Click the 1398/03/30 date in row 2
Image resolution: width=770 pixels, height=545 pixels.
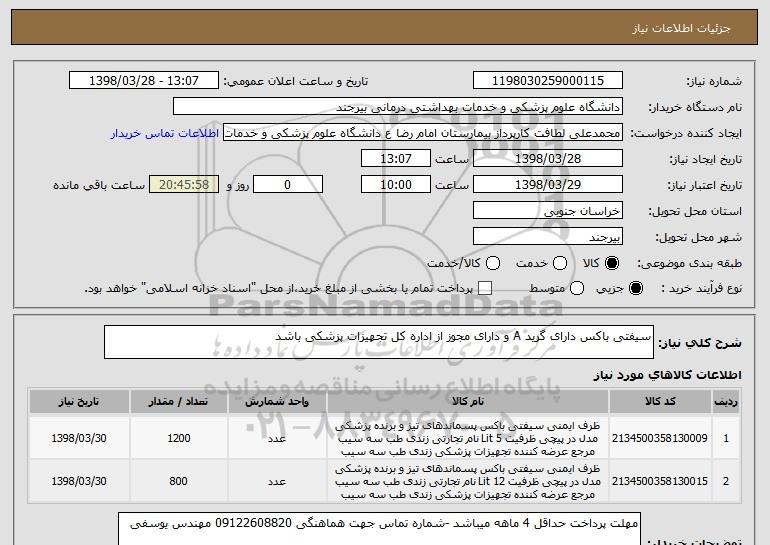[79, 481]
